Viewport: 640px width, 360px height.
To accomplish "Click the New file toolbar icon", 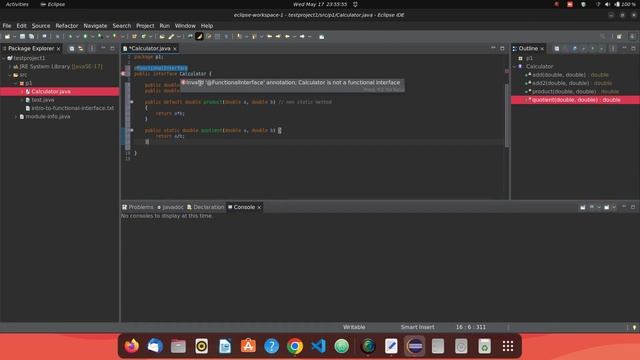I will coord(7,37).
